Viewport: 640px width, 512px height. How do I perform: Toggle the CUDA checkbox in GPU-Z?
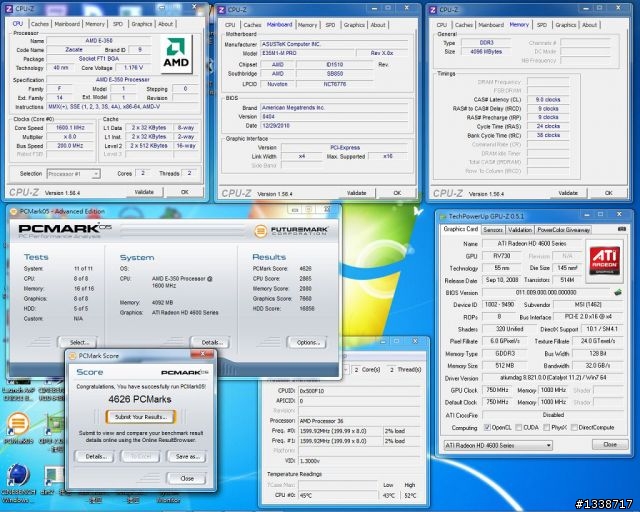pyautogui.click(x=518, y=427)
